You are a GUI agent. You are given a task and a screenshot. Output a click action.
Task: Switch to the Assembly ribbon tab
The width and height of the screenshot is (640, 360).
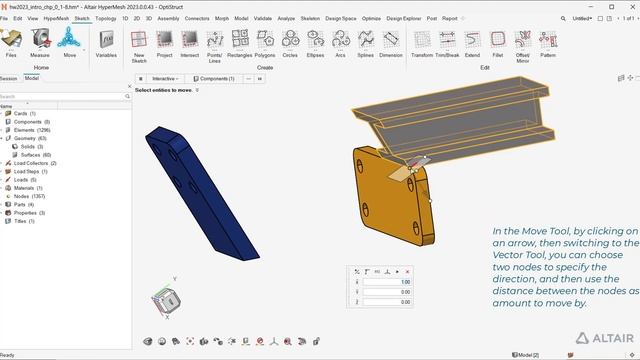pyautogui.click(x=168, y=18)
